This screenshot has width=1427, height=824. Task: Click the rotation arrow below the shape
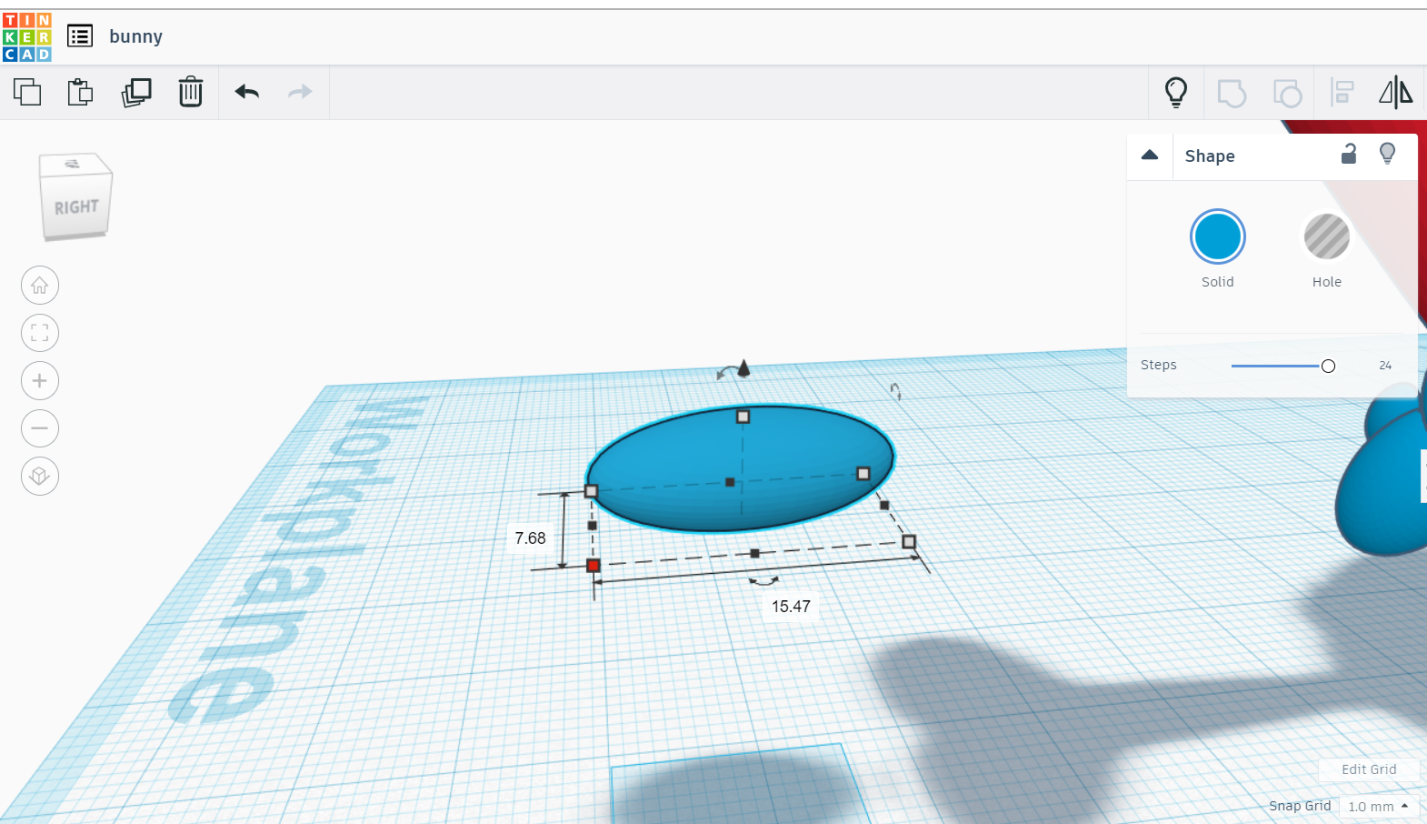[764, 580]
